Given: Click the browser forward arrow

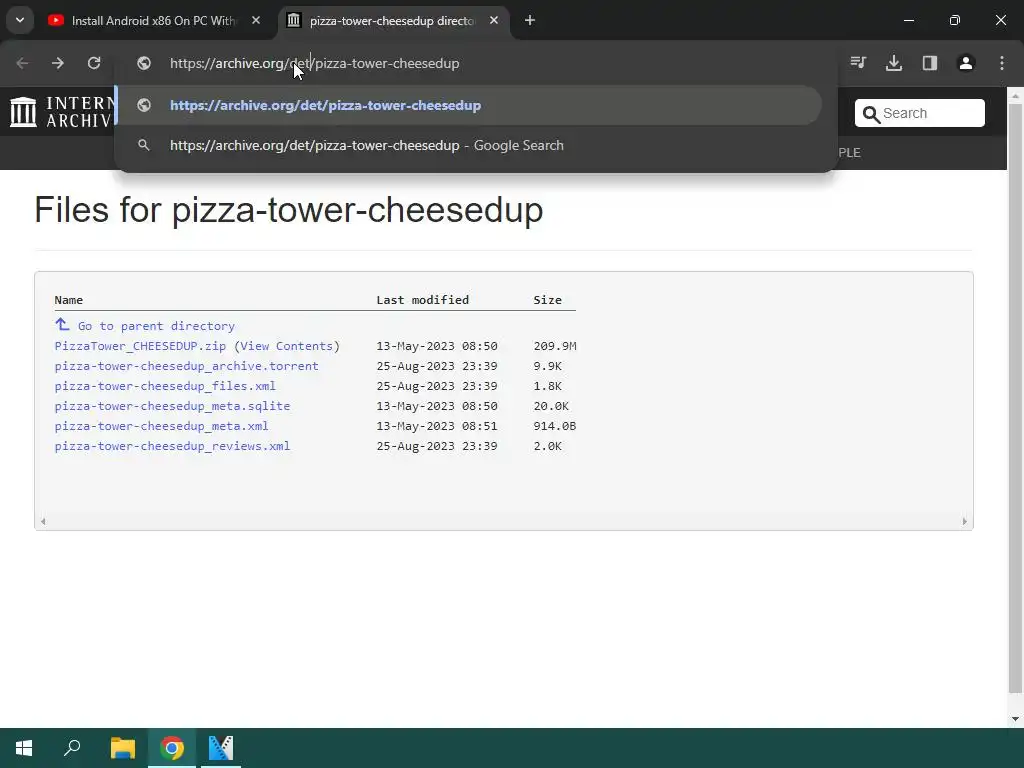Looking at the screenshot, I should pos(58,63).
